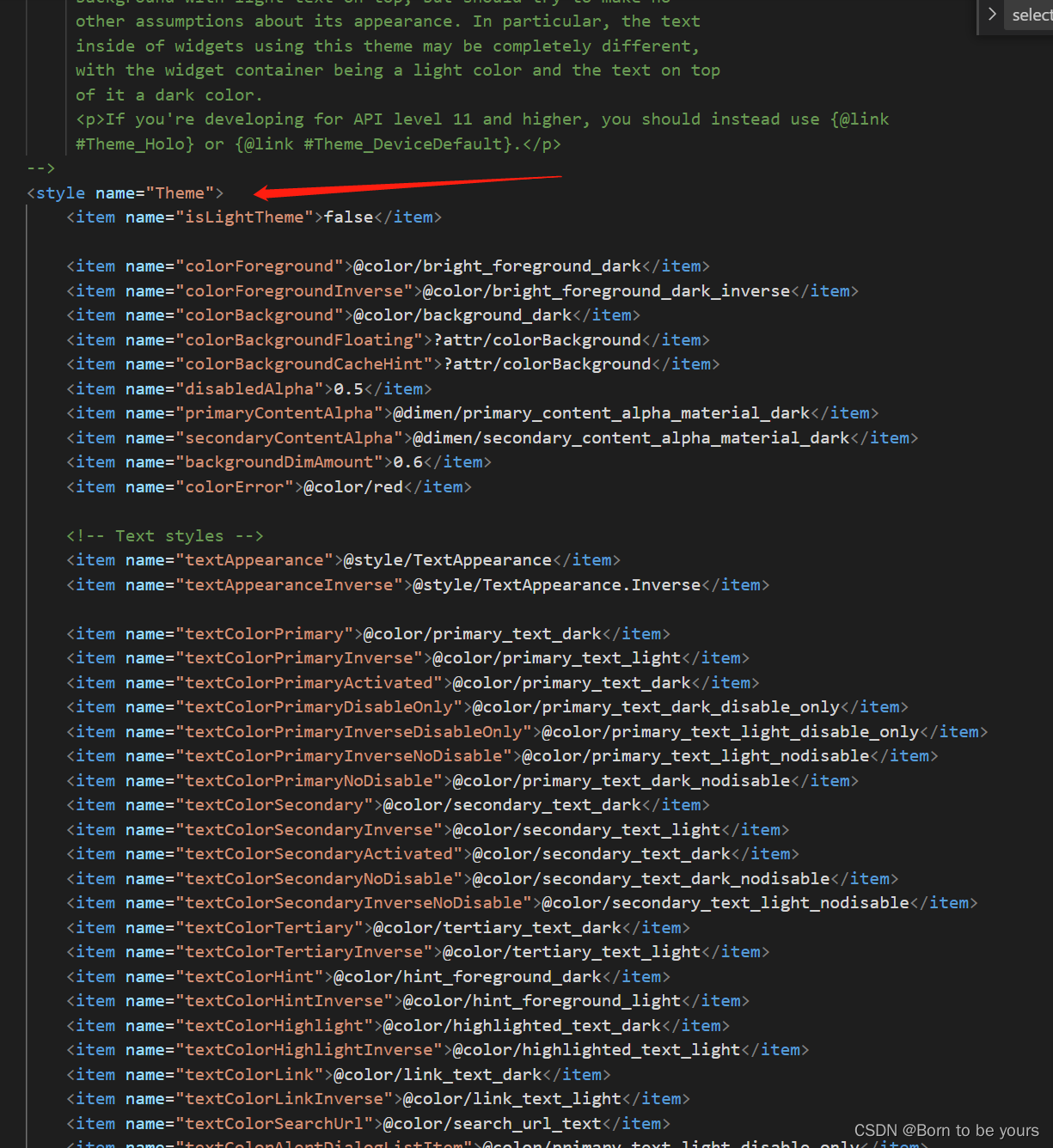Screen dimensions: 1053x1148
Task: Click the primaryContentAlpha item line
Action: click(473, 413)
